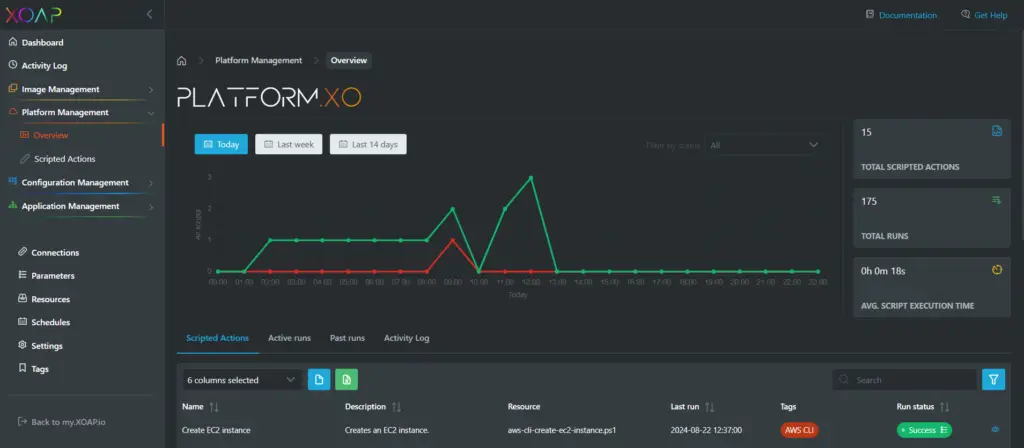1024x448 pixels.
Task: Expand the Image Management menu chevron
Action: pos(151,89)
